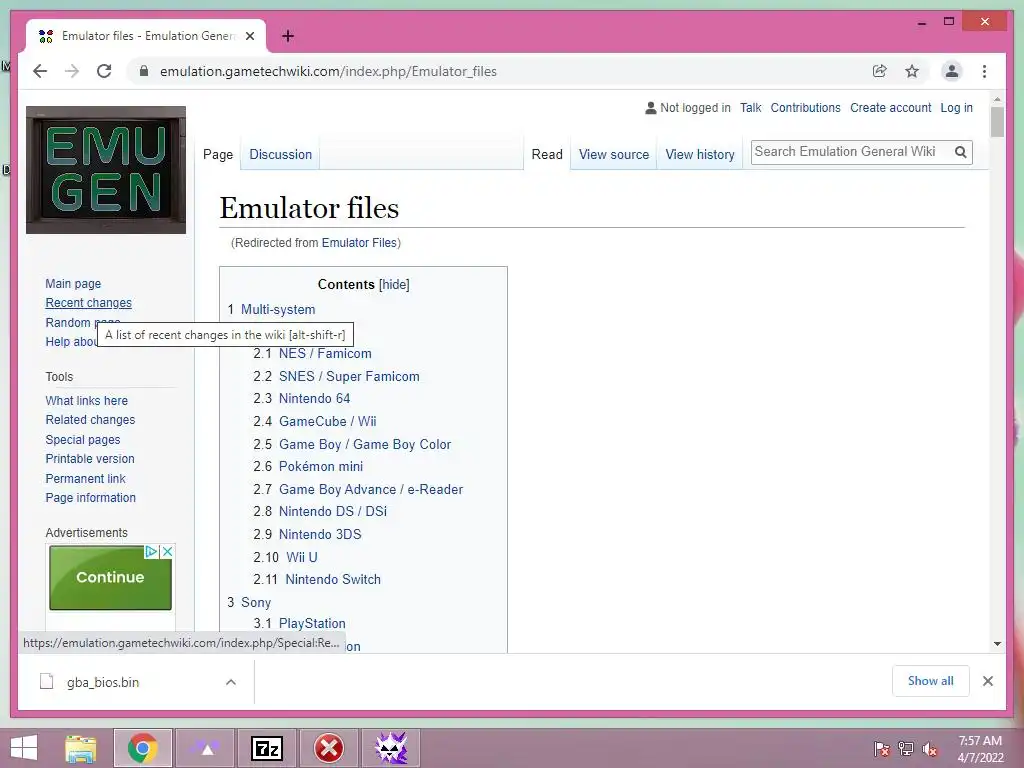Image resolution: width=1024 pixels, height=768 pixels.
Task: Close the advertisement with the X icon
Action: 167,552
